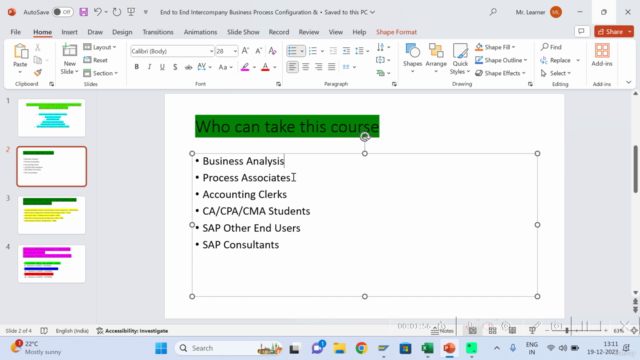Increase list indent level
Viewport: 640px width, 360px height.
click(x=346, y=51)
